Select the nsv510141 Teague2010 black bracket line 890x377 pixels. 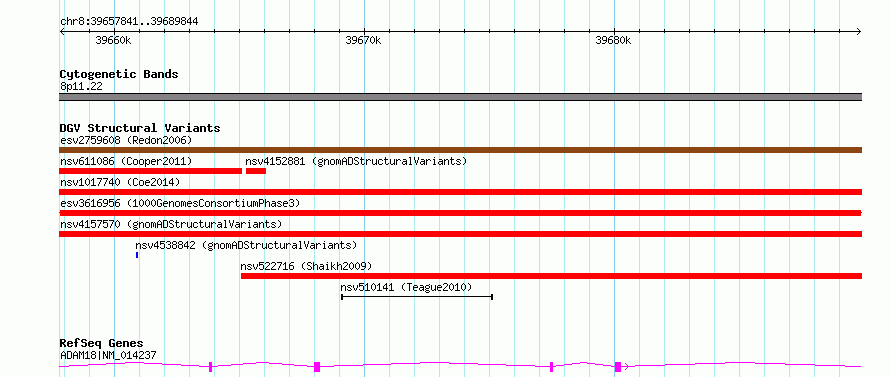click(x=417, y=296)
